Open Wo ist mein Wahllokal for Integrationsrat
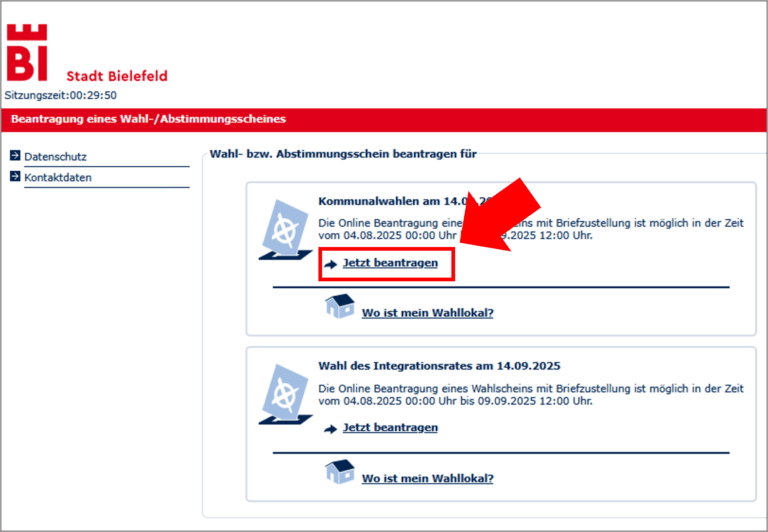This screenshot has width=768, height=532. point(427,478)
